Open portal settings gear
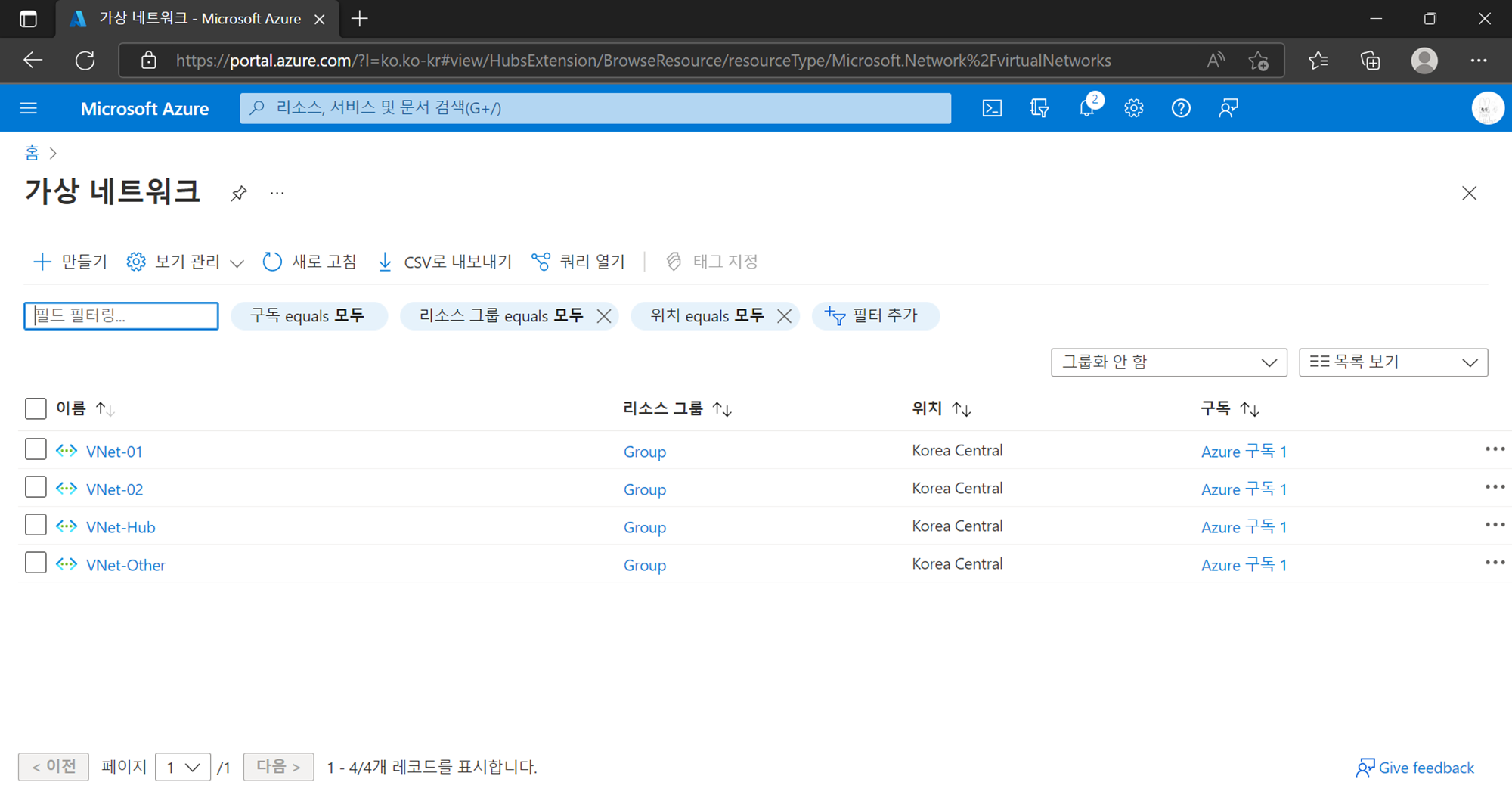1512x804 pixels. pos(1133,108)
